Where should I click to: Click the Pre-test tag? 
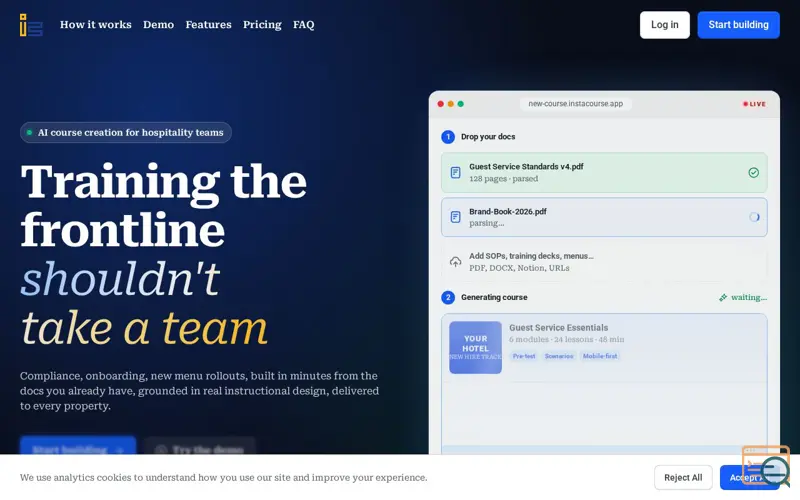[524, 356]
